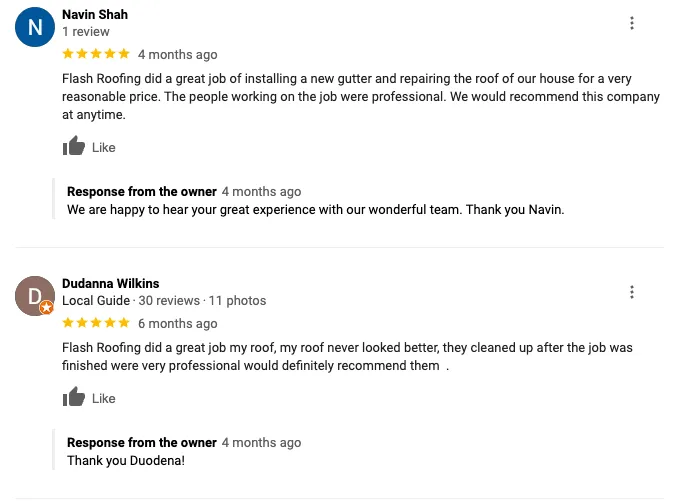Image resolution: width=676 pixels, height=501 pixels.
Task: Open the three-dot menu for Navin Shah's review
Action: (632, 23)
